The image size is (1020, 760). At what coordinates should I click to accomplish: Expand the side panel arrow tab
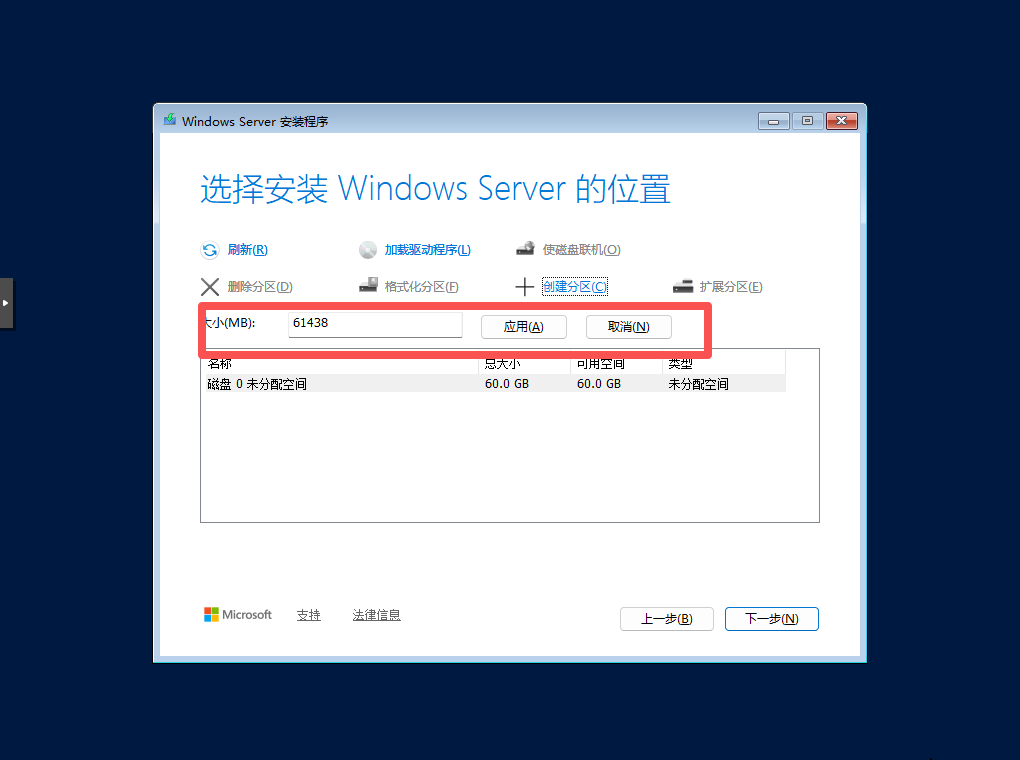coord(6,303)
